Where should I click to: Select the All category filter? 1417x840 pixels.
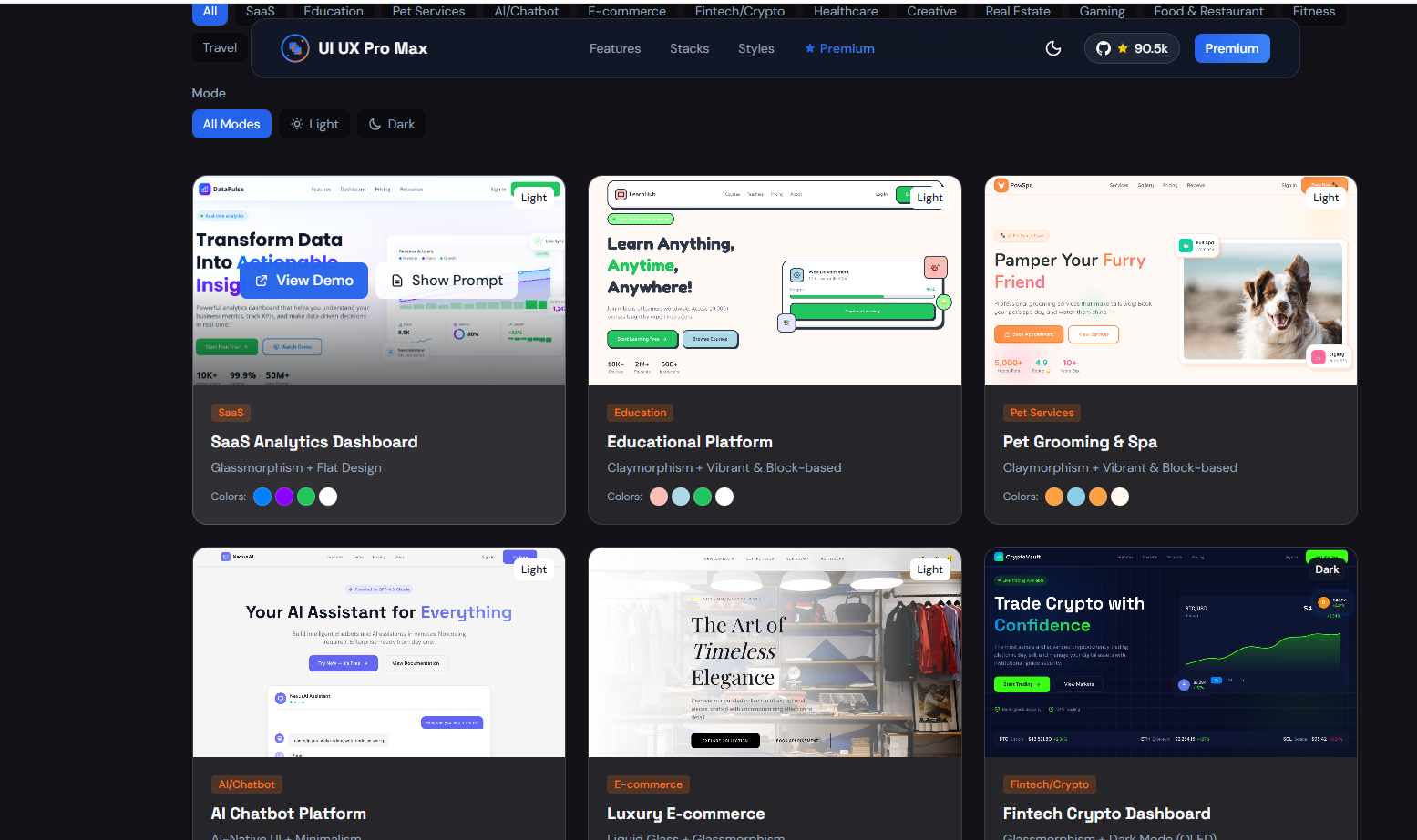[x=210, y=12]
